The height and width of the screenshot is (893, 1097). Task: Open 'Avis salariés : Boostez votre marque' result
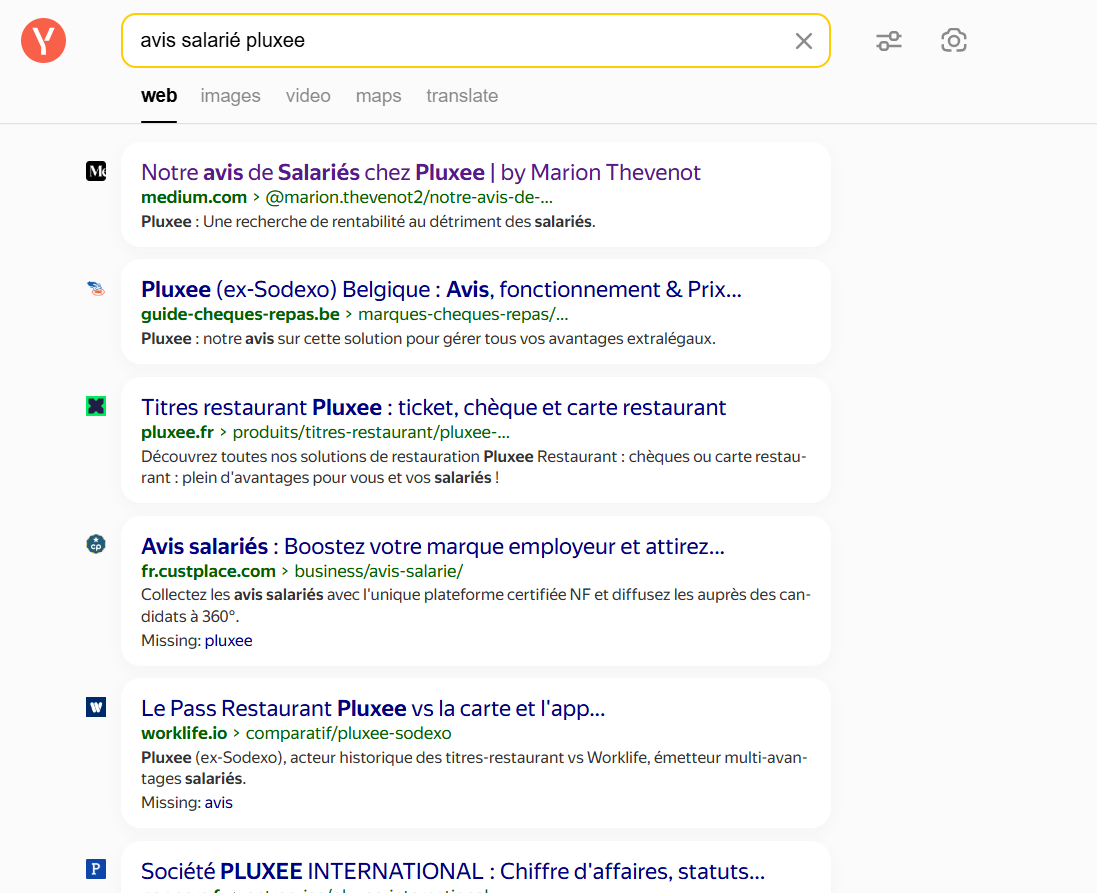pos(433,546)
